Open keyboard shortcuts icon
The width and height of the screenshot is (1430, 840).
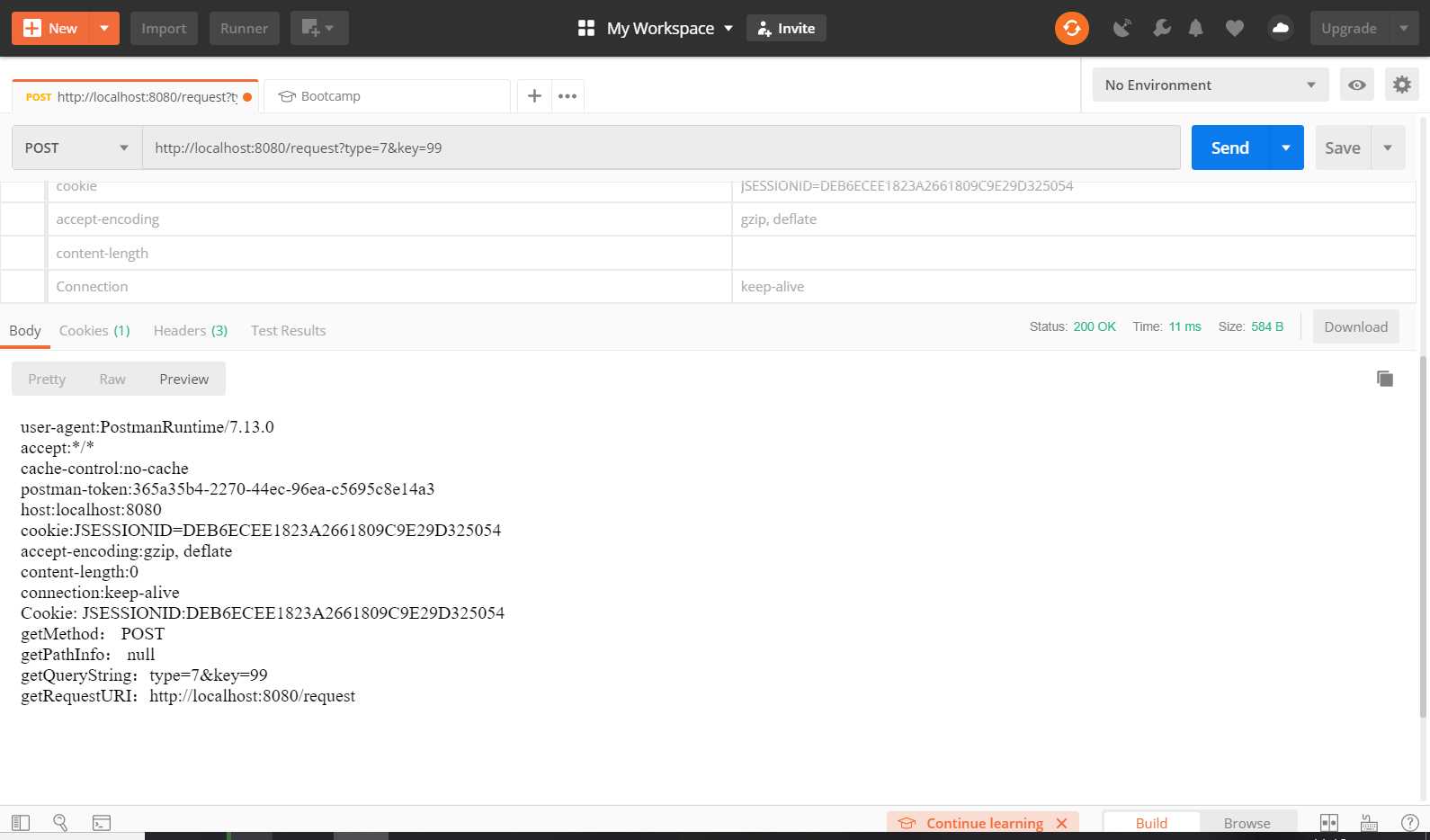1369,822
